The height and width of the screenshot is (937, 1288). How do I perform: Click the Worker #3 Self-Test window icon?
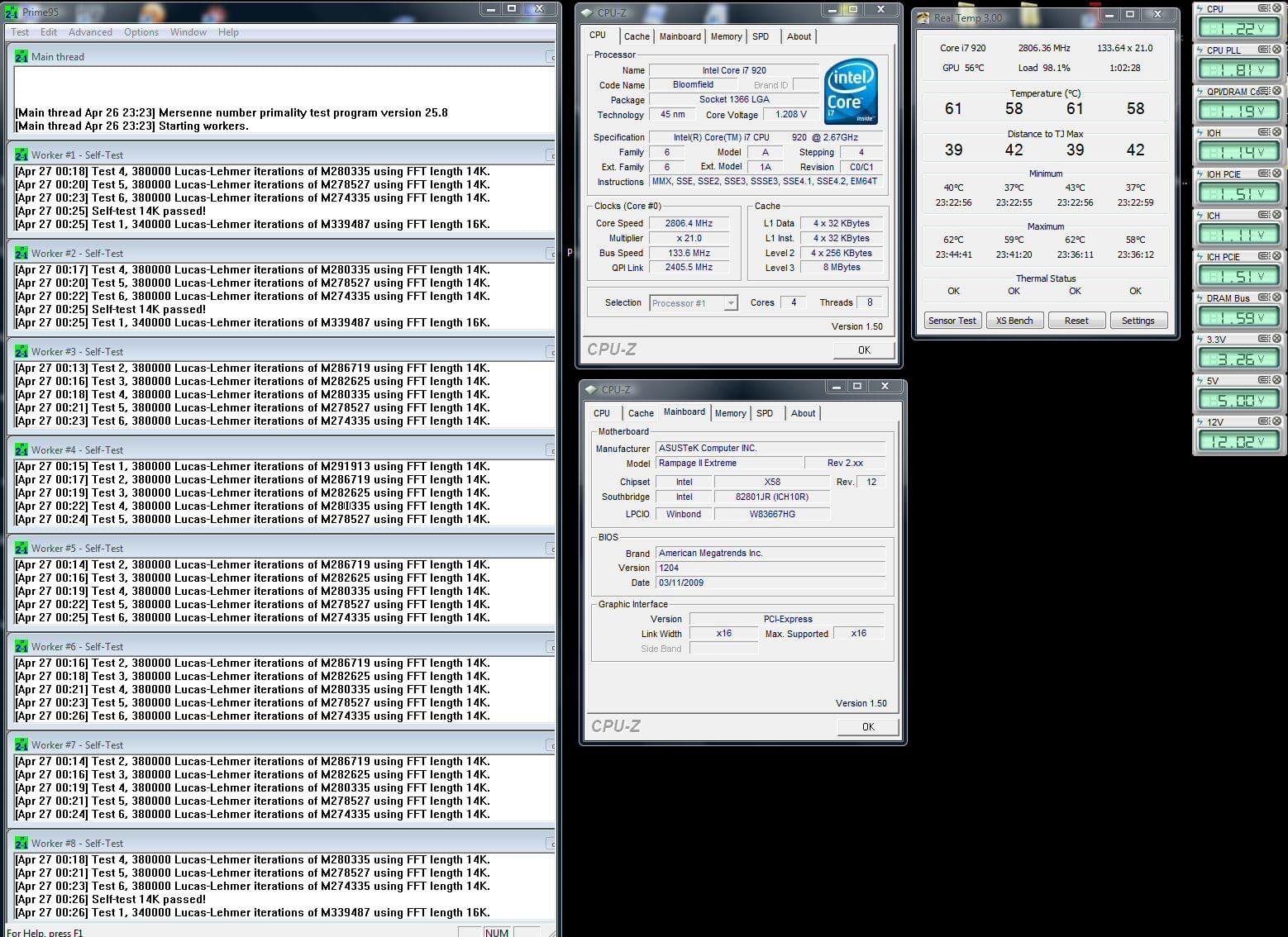point(21,351)
